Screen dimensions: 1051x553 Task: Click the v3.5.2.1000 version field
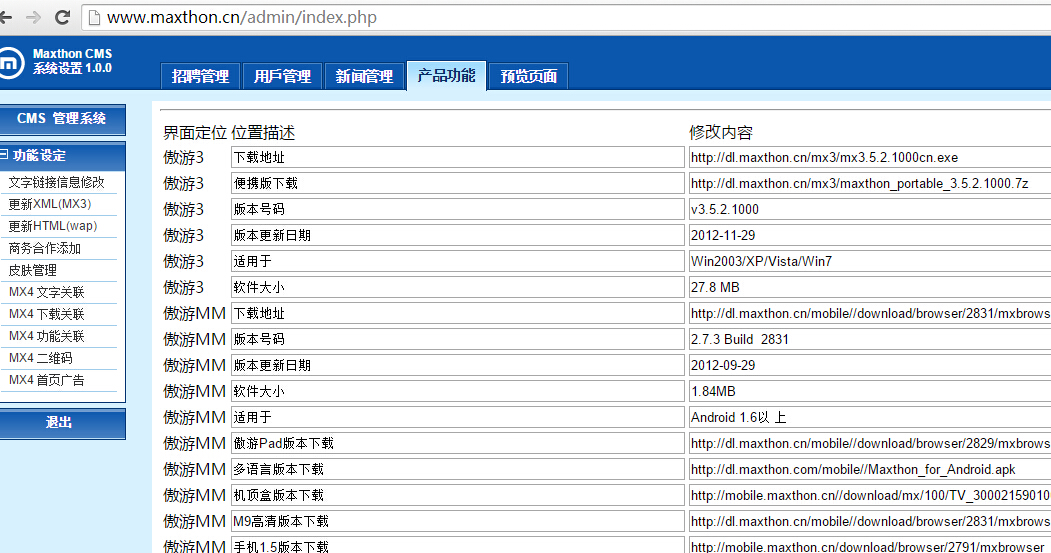coord(869,209)
